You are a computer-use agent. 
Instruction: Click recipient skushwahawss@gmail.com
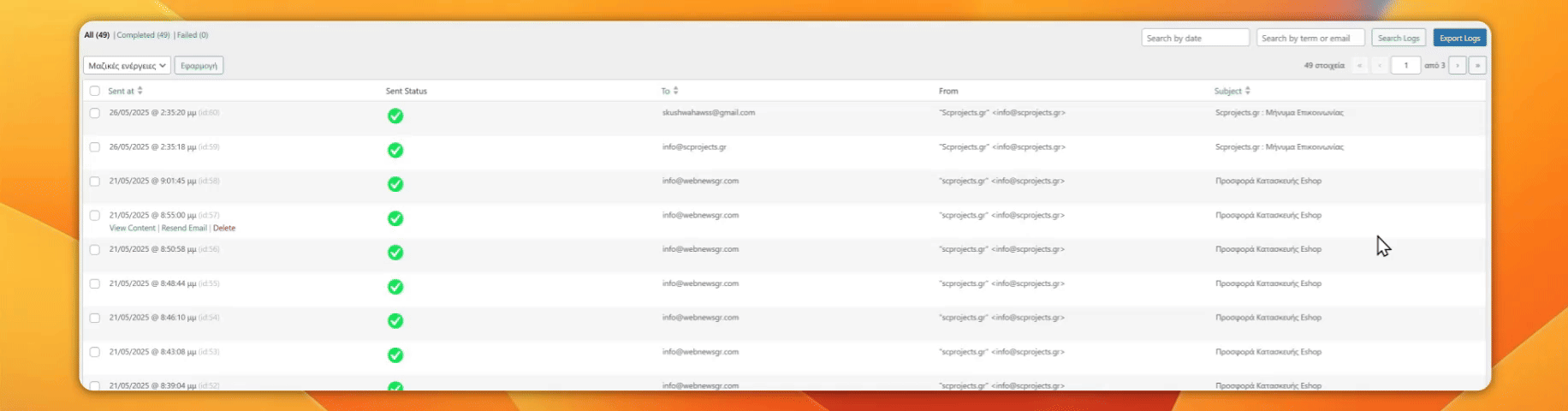709,113
